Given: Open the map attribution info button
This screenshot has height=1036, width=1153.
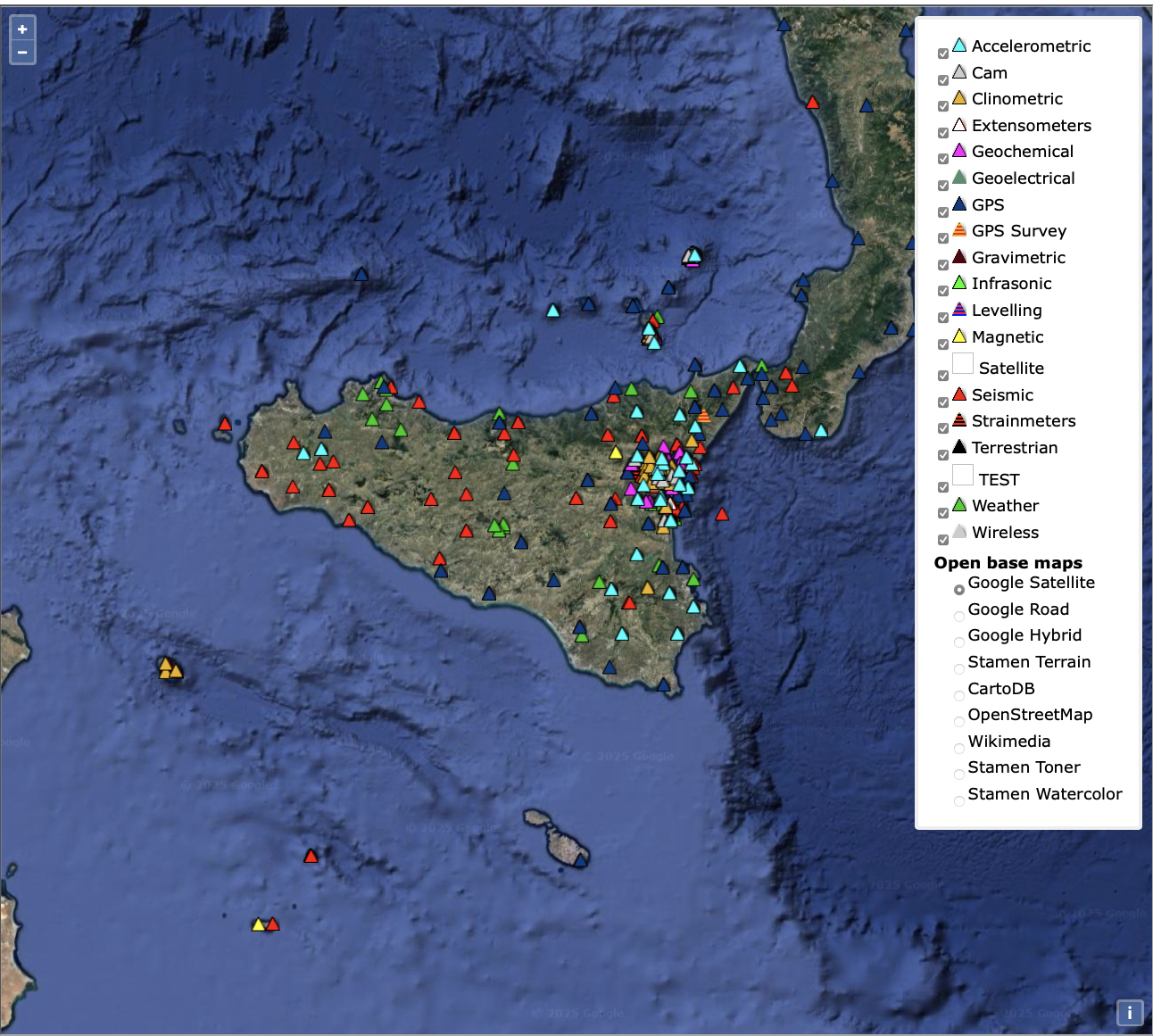Looking at the screenshot, I should click(1129, 1013).
